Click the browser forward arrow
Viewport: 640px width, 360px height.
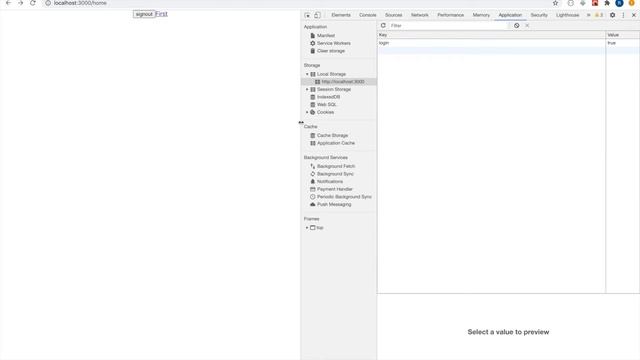pos(20,3)
